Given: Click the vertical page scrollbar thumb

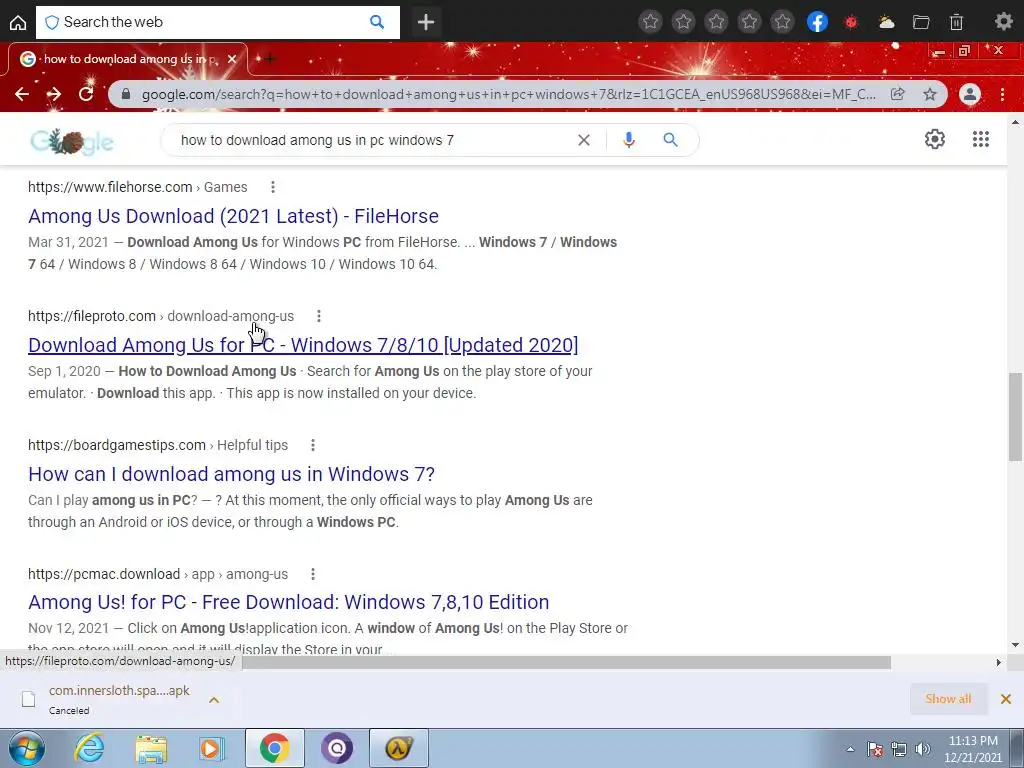Looking at the screenshot, I should 1016,417.
